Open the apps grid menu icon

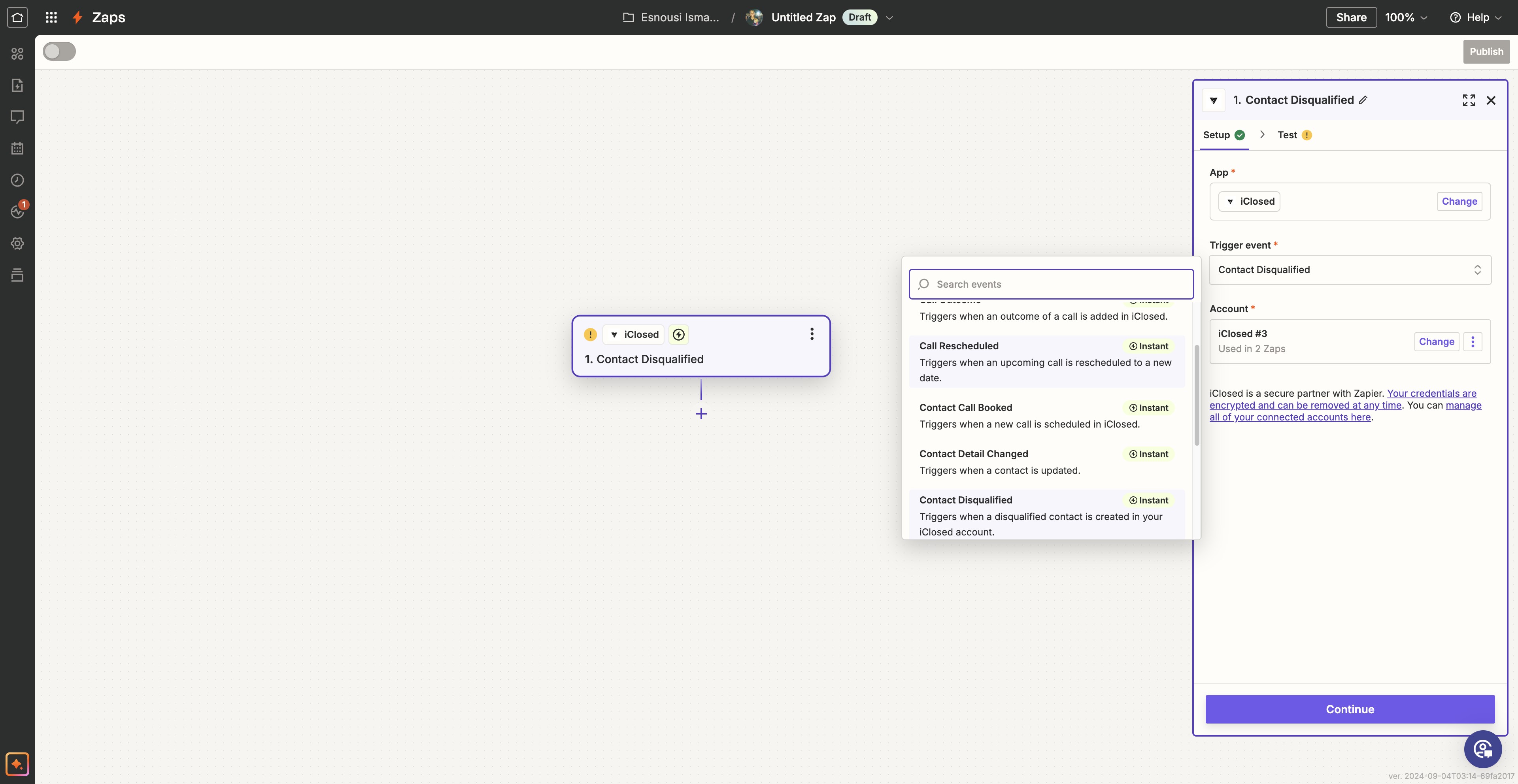point(51,17)
